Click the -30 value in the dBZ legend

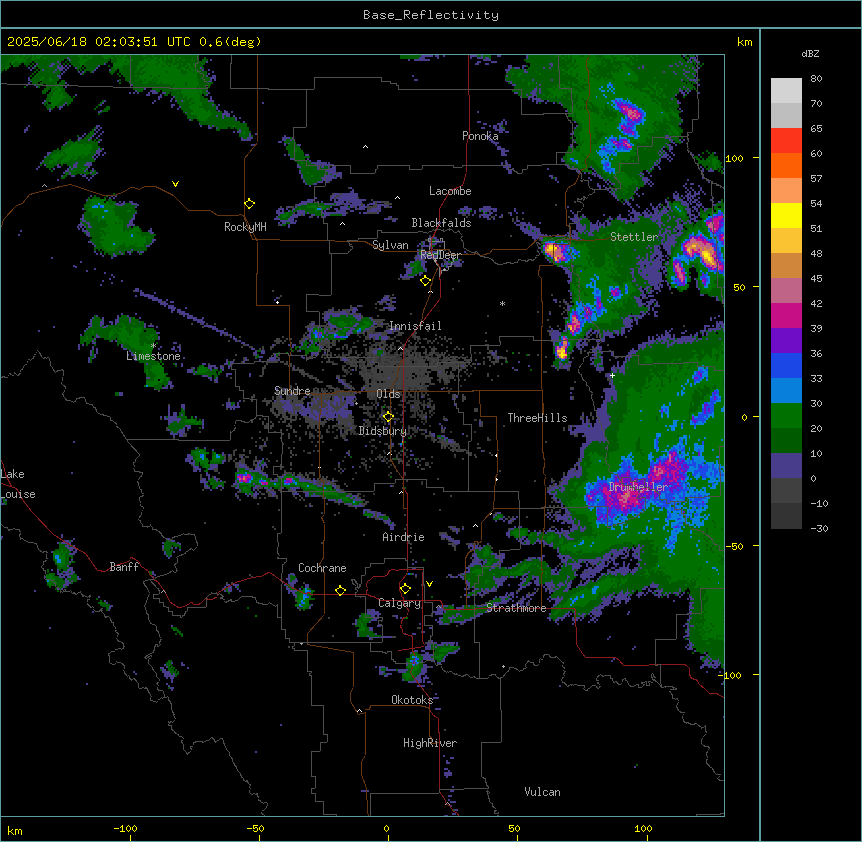(819, 528)
